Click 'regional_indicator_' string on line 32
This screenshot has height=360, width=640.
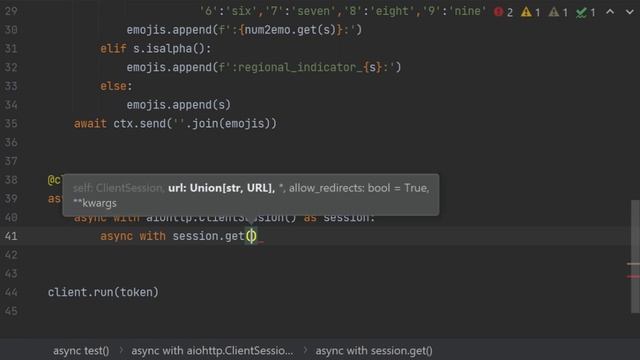300,67
